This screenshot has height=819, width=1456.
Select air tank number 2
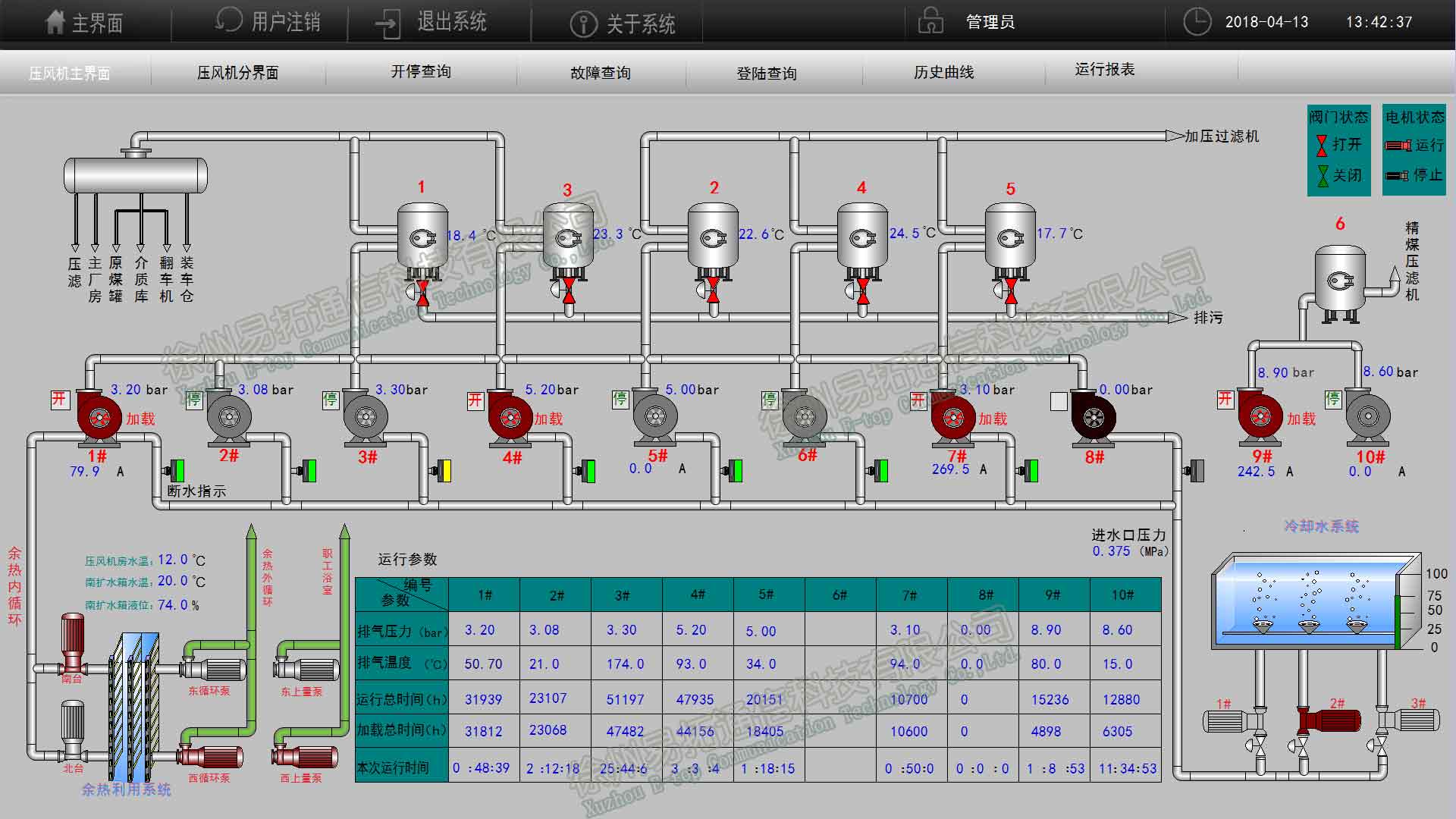point(712,238)
